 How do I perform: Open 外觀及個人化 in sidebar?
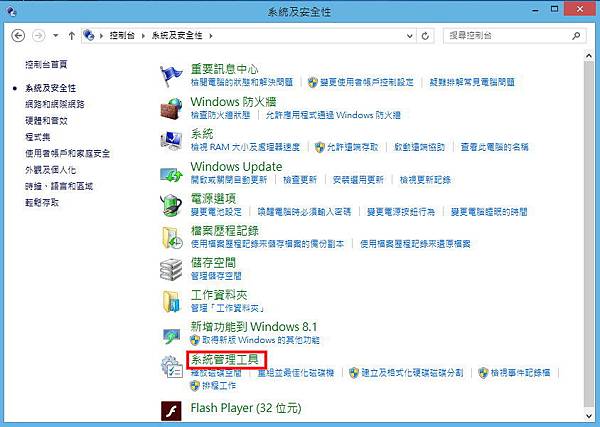51,170
